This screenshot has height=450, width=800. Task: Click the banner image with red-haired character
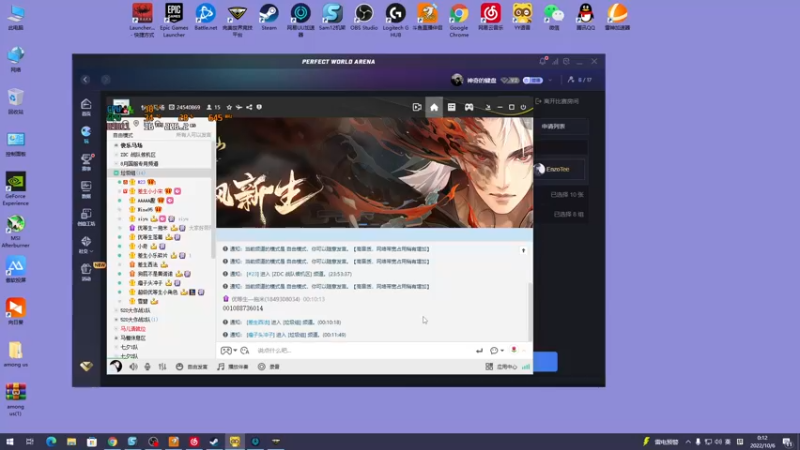[374, 172]
